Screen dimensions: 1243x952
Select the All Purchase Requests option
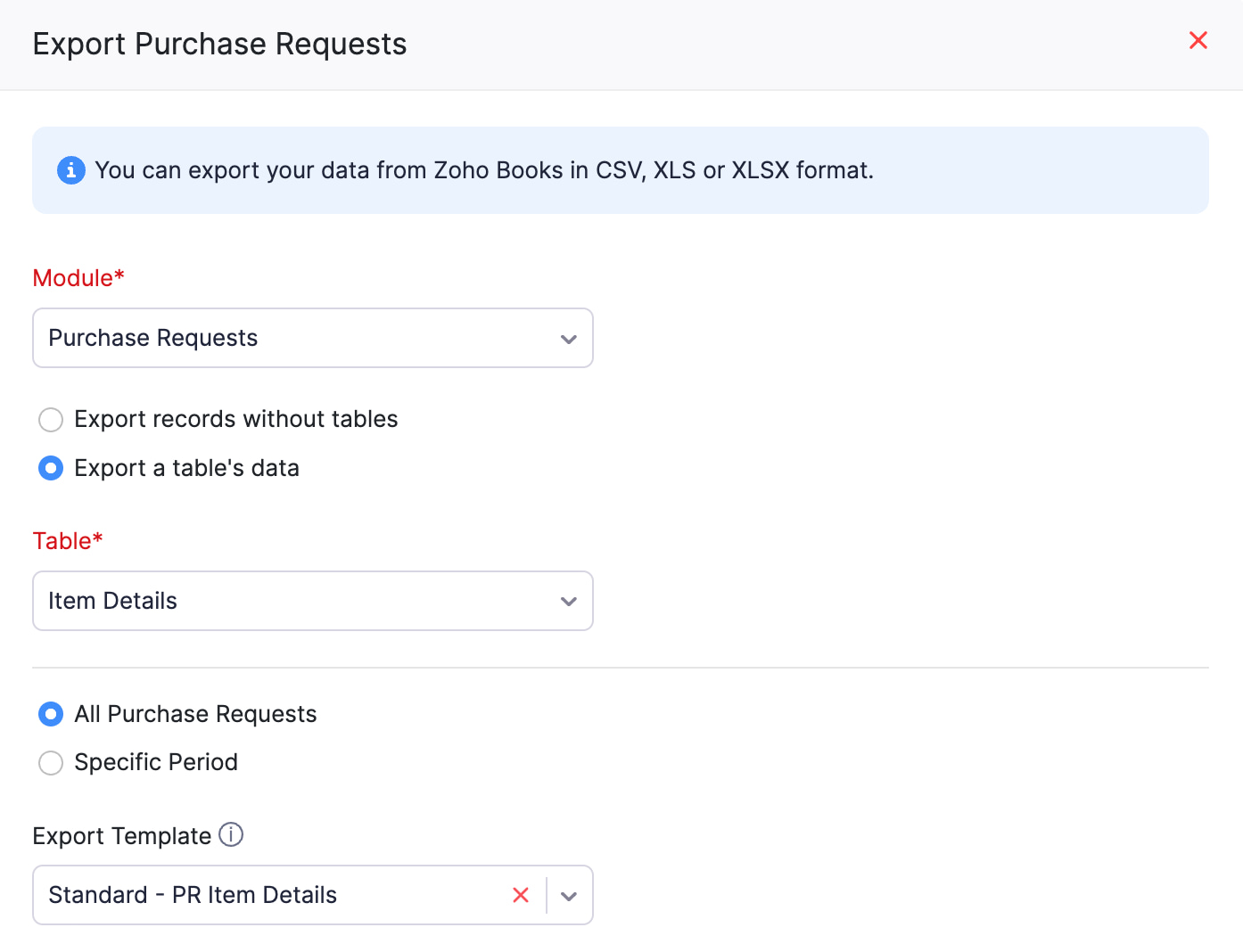click(51, 714)
